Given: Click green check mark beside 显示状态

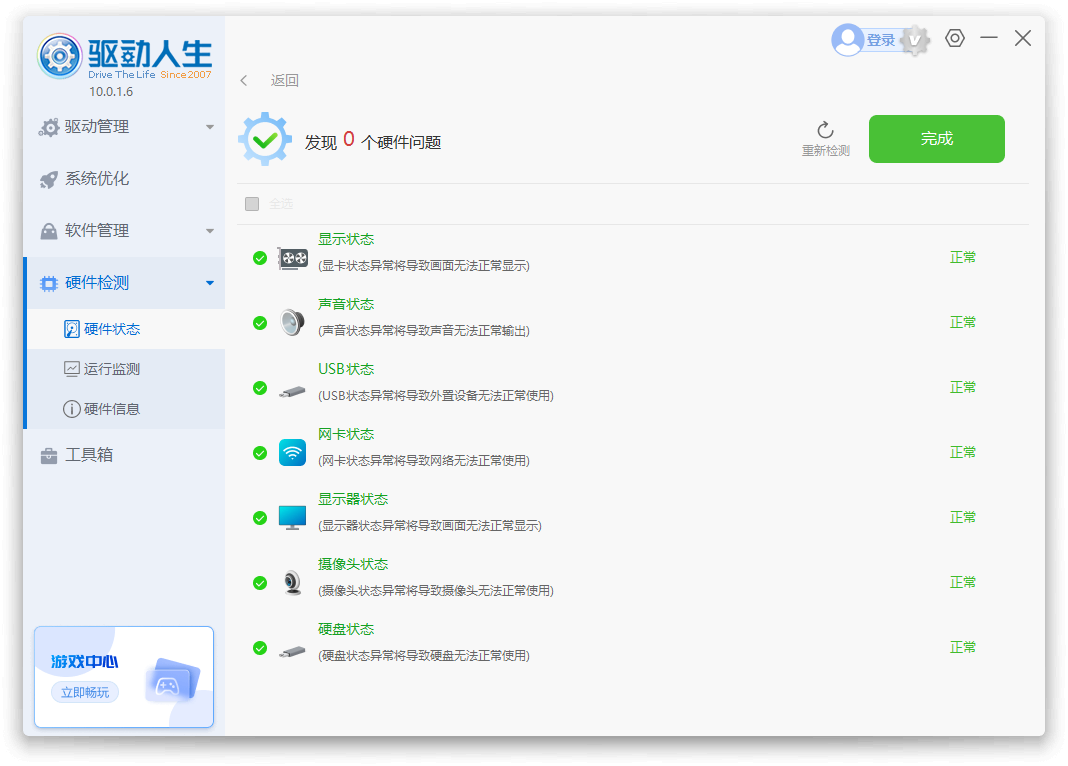Looking at the screenshot, I should pyautogui.click(x=260, y=258).
